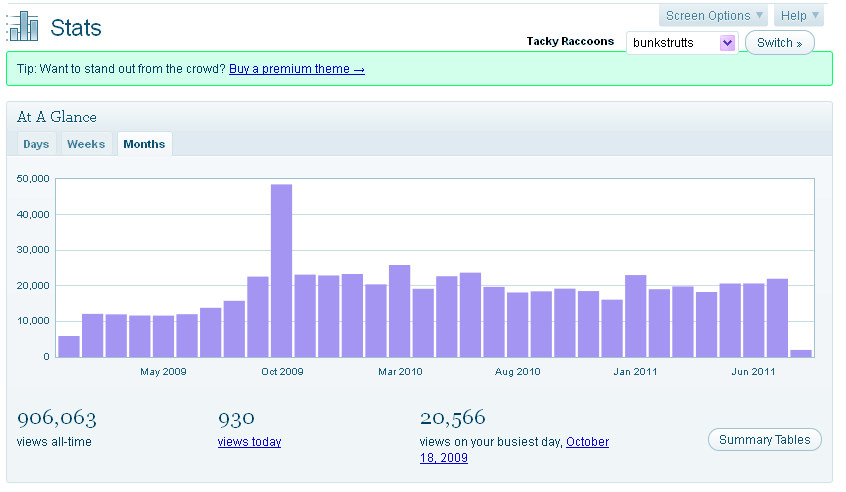Open the bunkstrutts blog selector dropdown
This screenshot has height=492, width=846.
click(682, 43)
